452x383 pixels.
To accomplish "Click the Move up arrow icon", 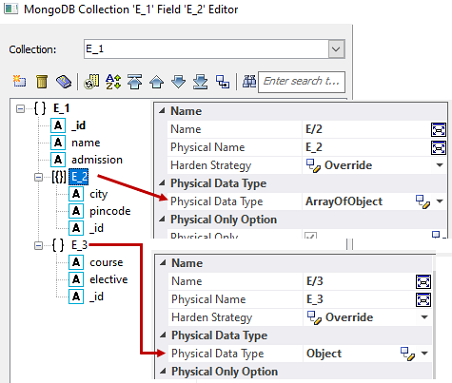I will [156, 81].
